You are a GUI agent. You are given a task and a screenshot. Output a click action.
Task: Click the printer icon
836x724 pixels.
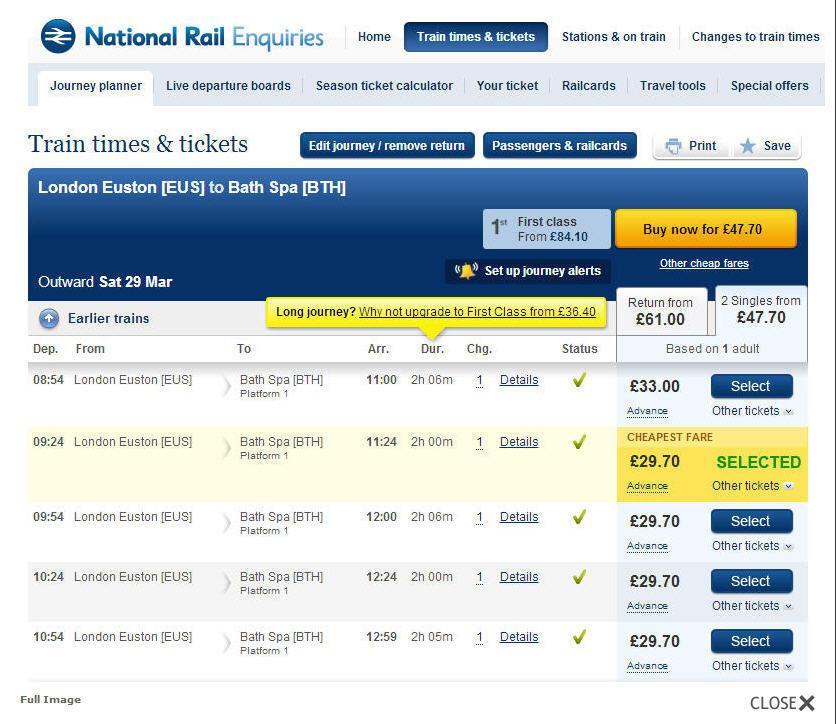[674, 146]
